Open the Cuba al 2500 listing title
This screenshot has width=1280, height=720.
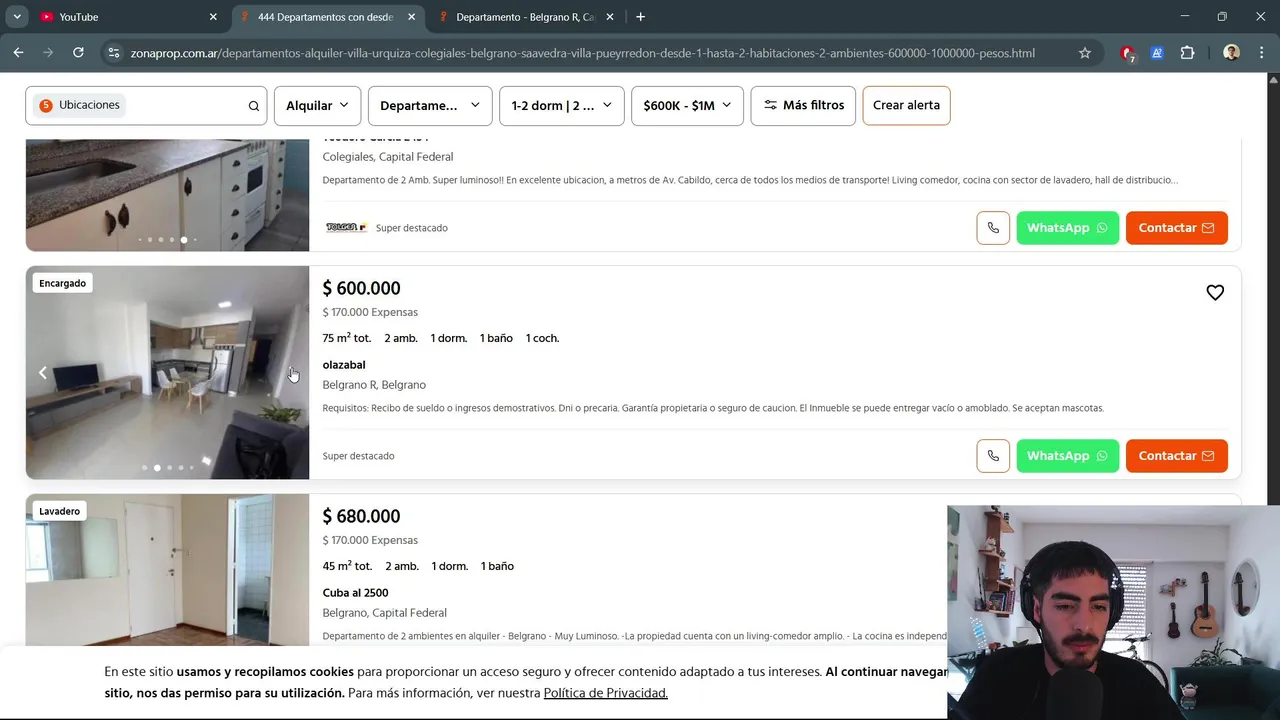coord(355,593)
